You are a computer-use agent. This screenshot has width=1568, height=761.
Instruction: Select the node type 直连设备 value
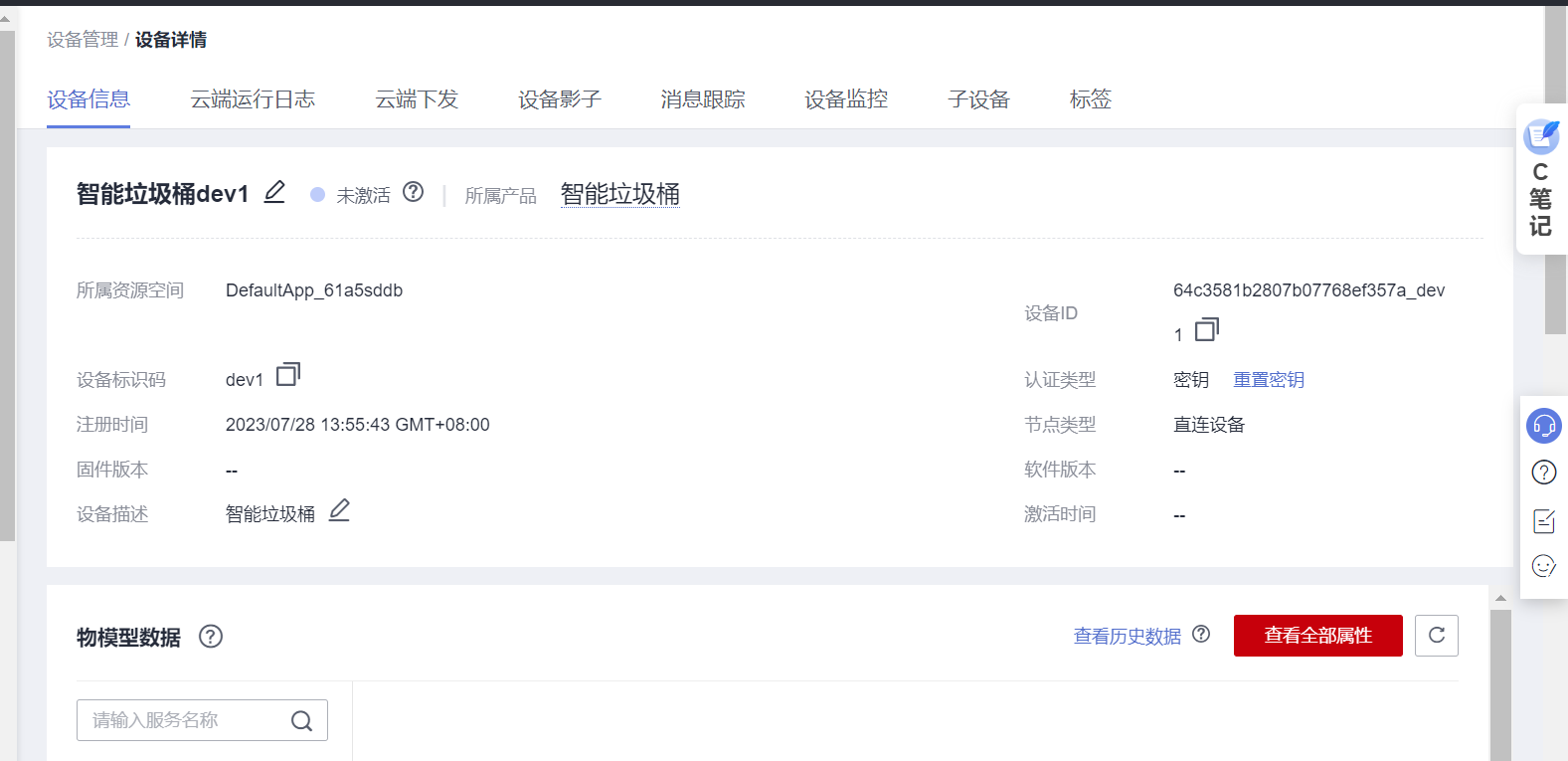tap(1209, 425)
